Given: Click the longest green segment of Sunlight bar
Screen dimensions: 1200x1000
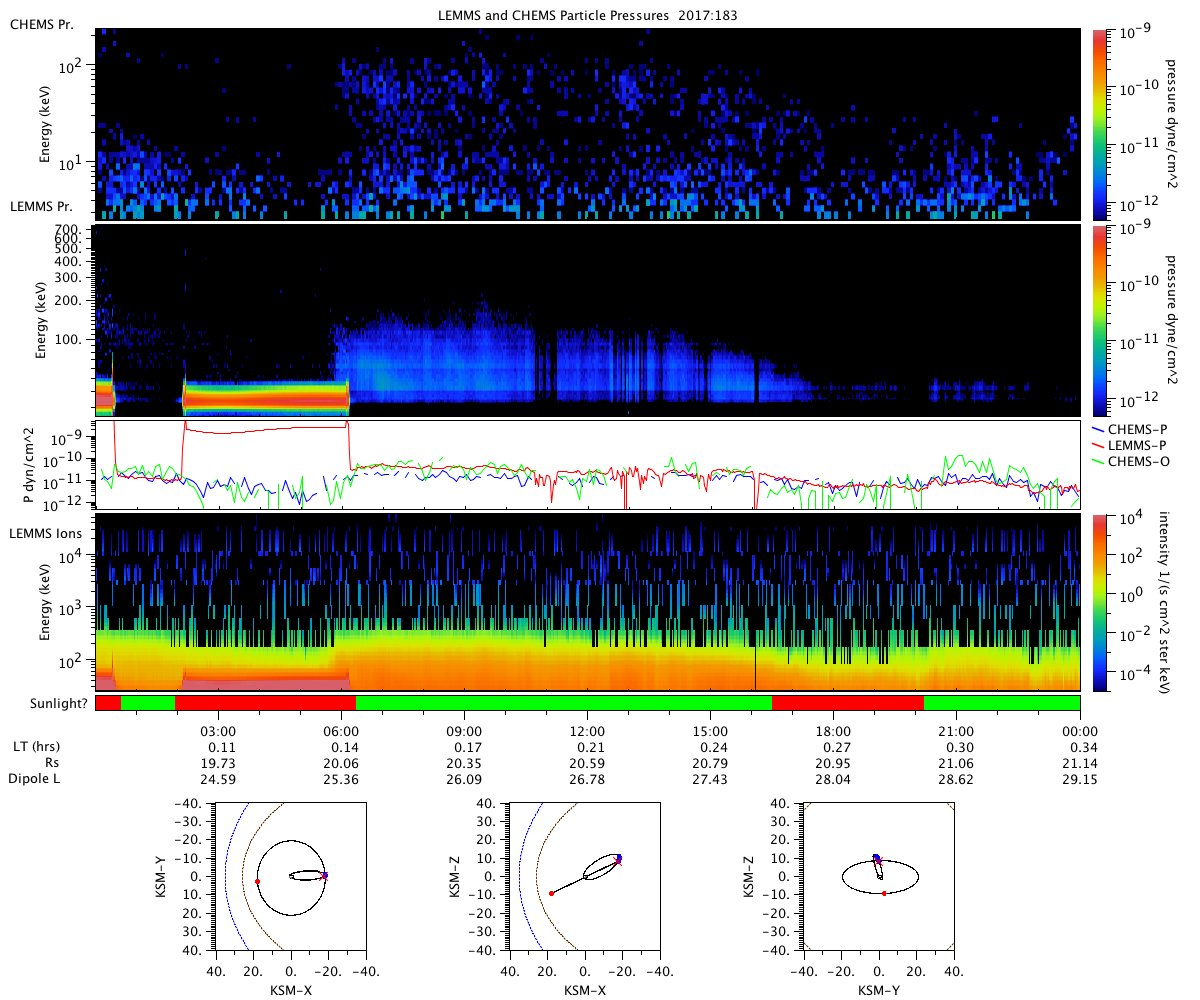Looking at the screenshot, I should tap(563, 703).
